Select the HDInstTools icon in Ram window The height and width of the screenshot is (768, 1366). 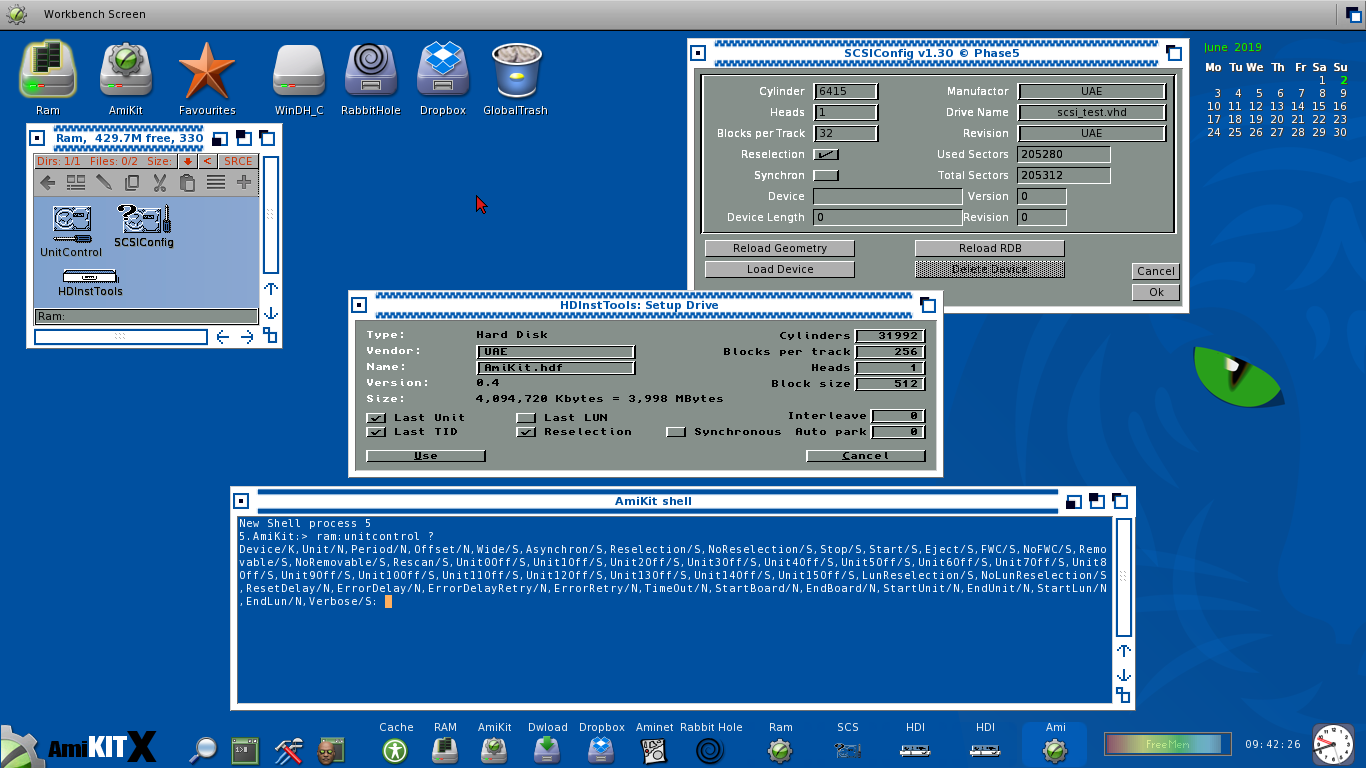[90, 277]
